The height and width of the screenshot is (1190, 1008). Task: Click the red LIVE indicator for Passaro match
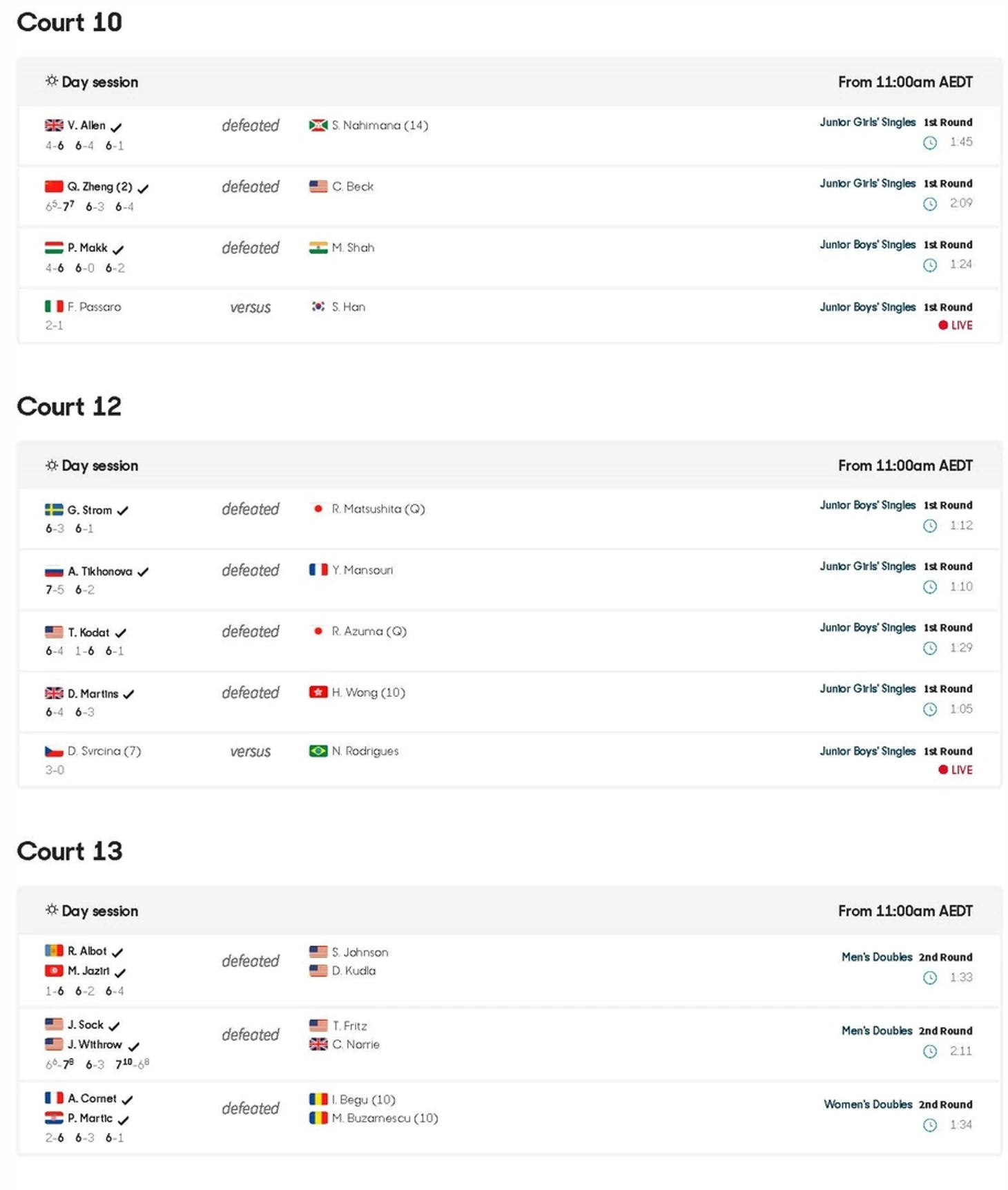[956, 325]
